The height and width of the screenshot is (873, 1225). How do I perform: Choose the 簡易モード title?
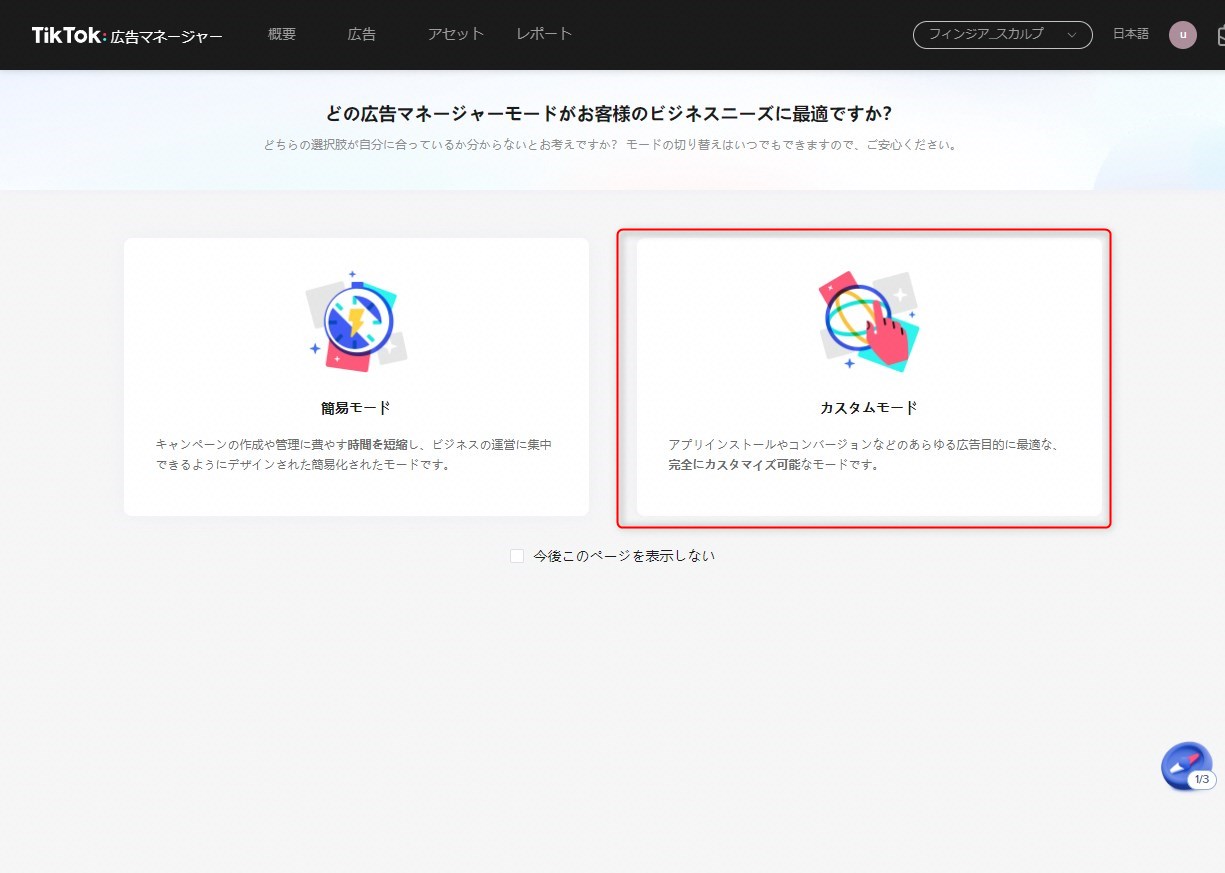tap(356, 408)
